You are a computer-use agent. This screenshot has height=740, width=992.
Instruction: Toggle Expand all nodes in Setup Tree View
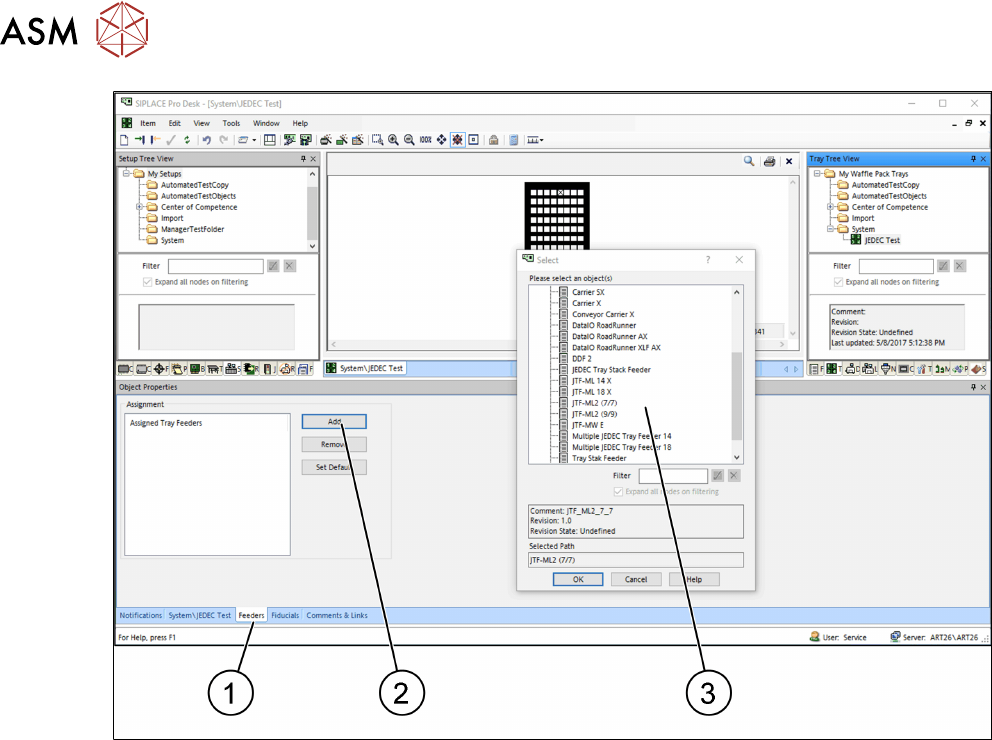pyautogui.click(x=147, y=282)
